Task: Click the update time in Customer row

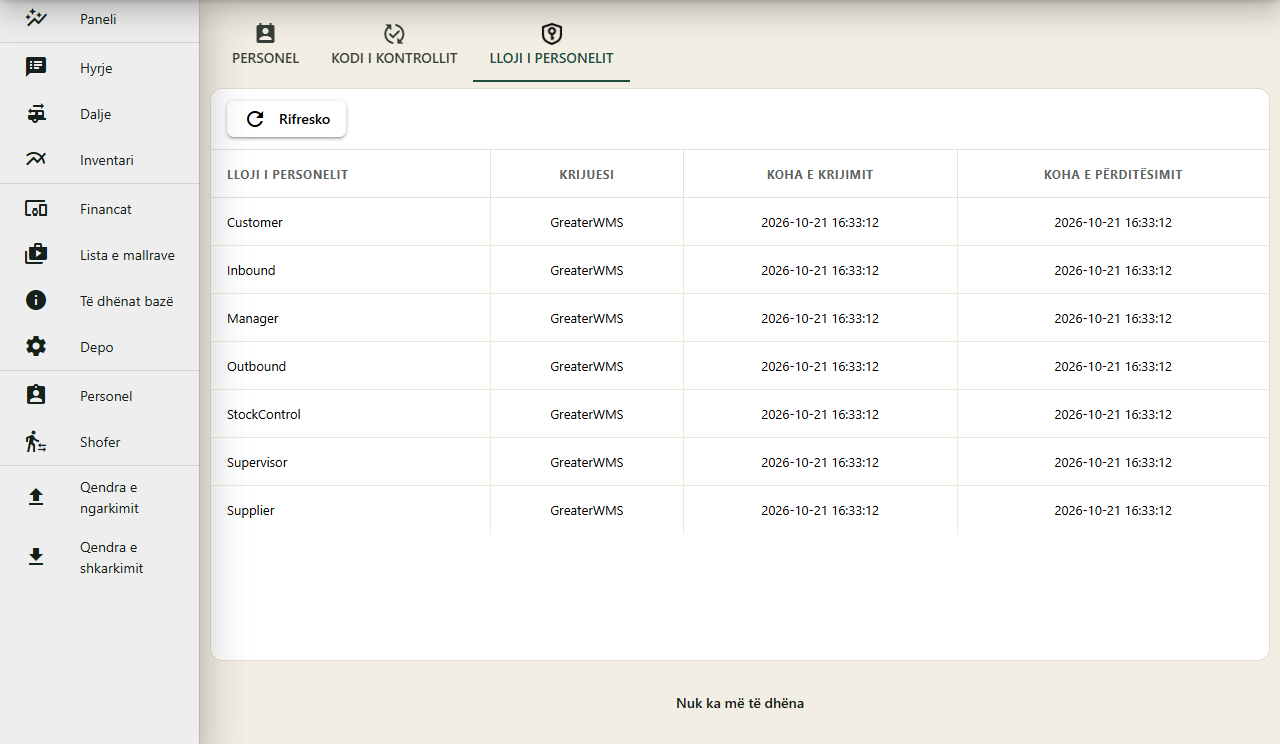Action: click(x=1113, y=222)
